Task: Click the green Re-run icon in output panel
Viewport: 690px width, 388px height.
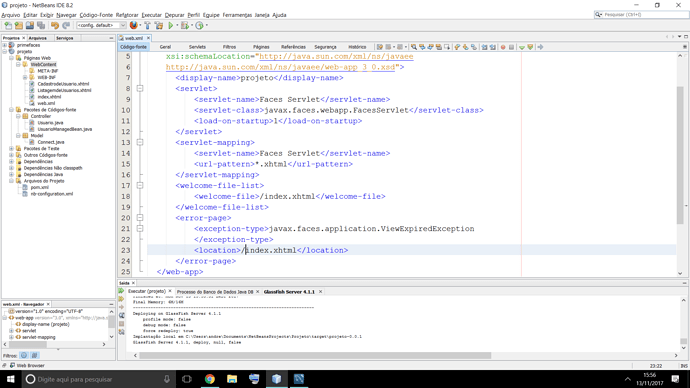Action: point(121,291)
